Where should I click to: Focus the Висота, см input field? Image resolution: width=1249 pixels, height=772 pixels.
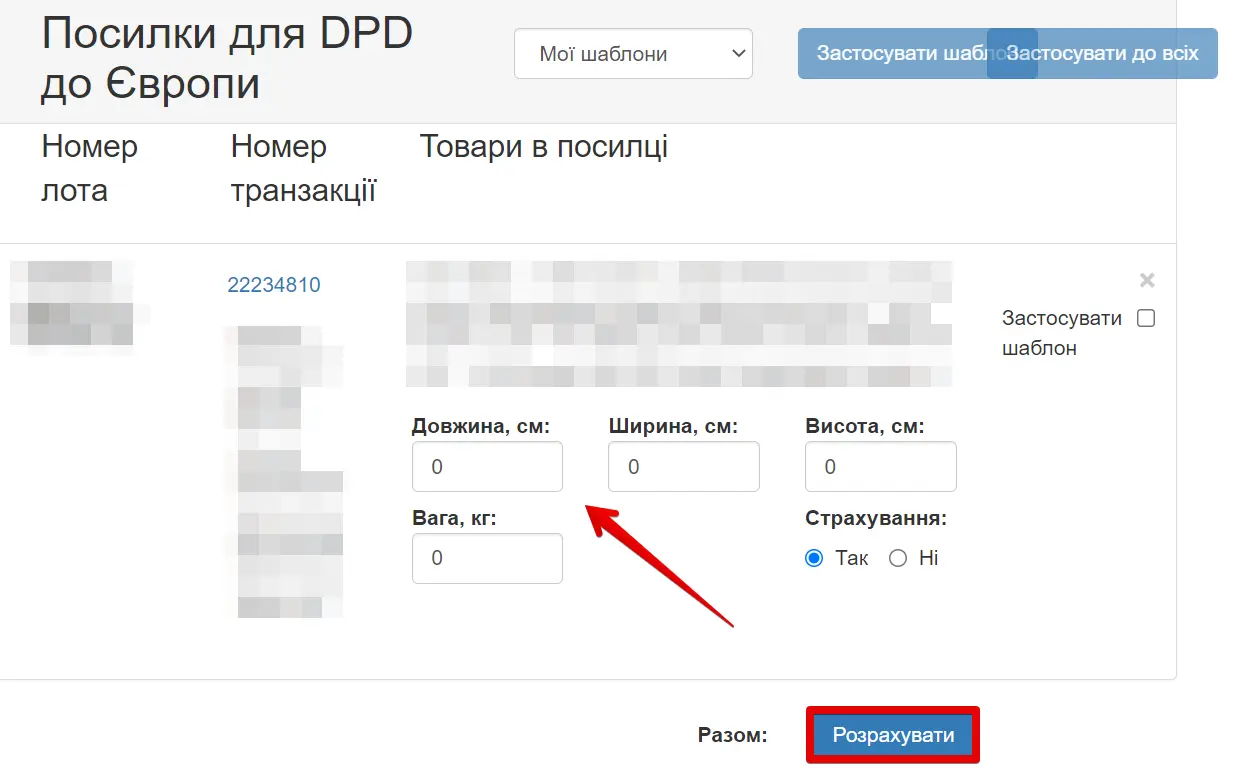[881, 467]
